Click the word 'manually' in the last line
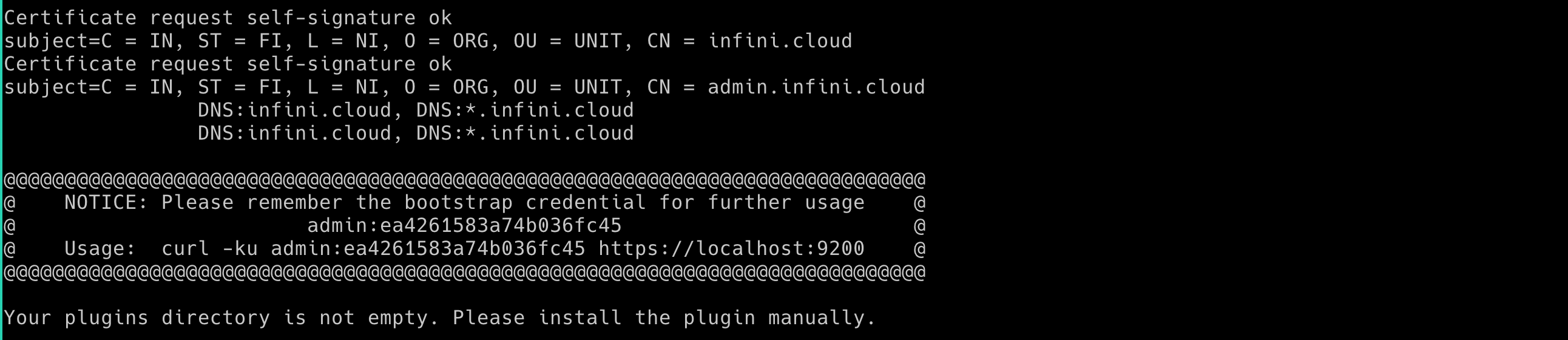 (816, 318)
